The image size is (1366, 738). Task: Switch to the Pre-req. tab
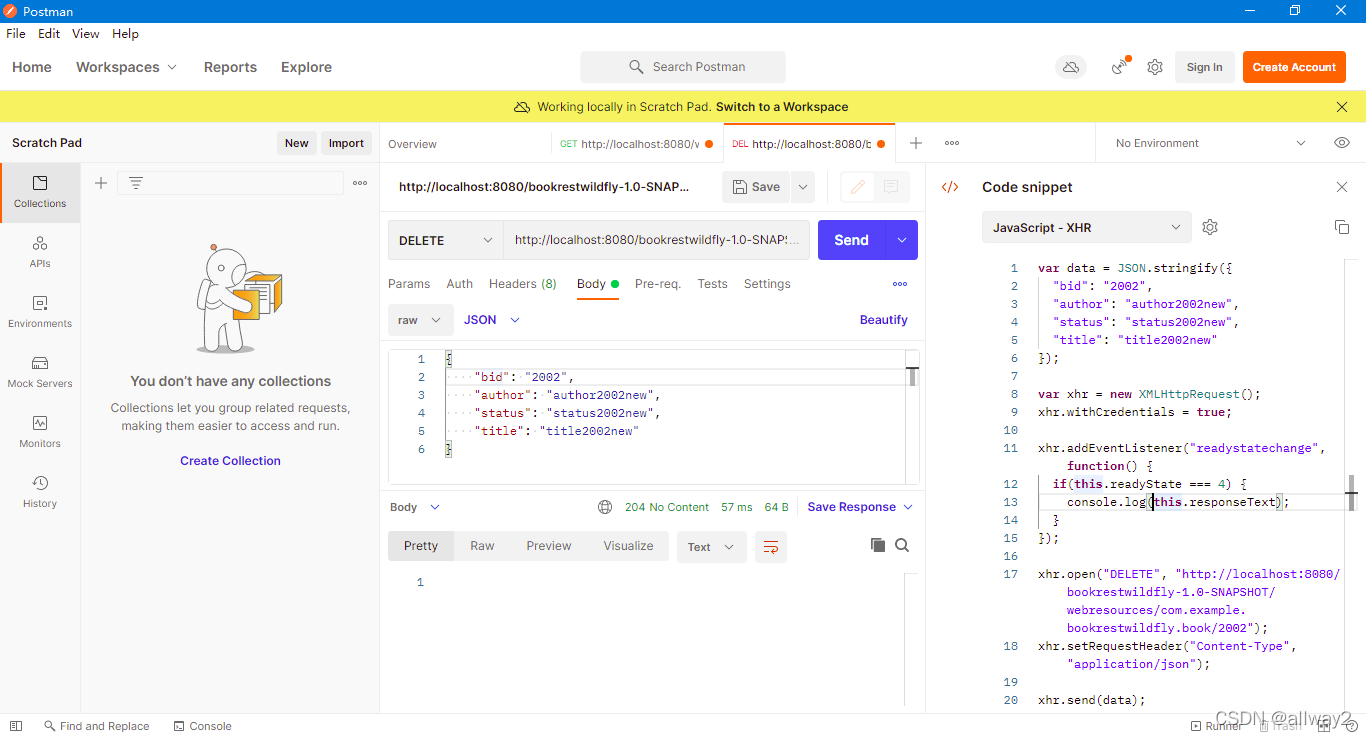(658, 284)
